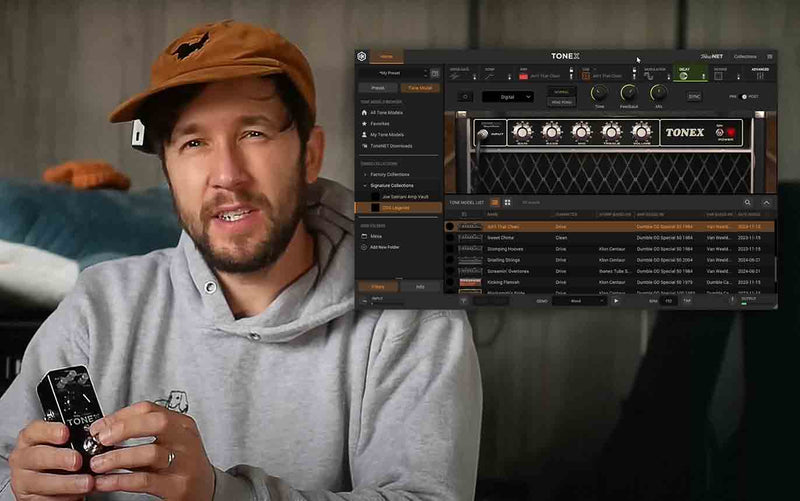Select Ping Pong delay mode

coord(562,102)
